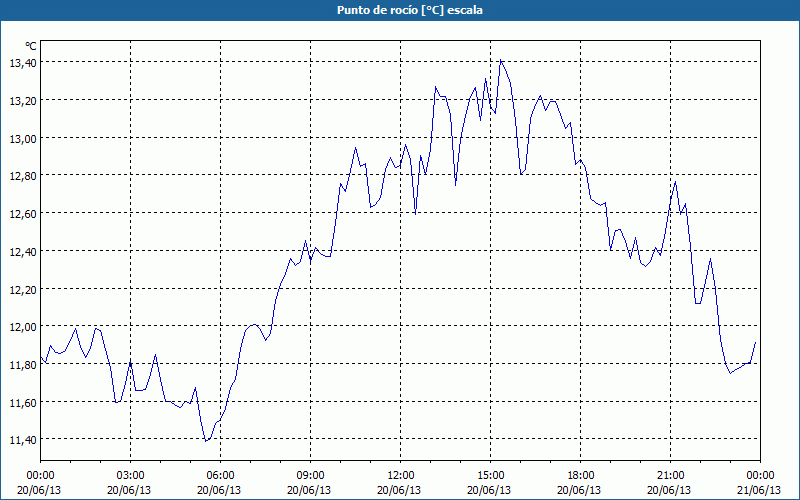Image resolution: width=800 pixels, height=500 pixels.
Task: Click the 18:00 time label
Action: click(x=580, y=476)
